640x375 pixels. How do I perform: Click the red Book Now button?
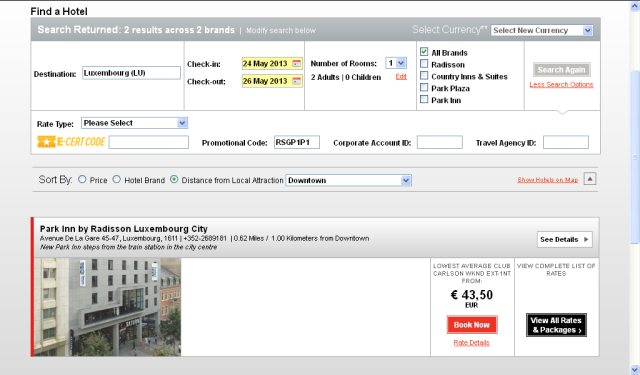point(472,325)
